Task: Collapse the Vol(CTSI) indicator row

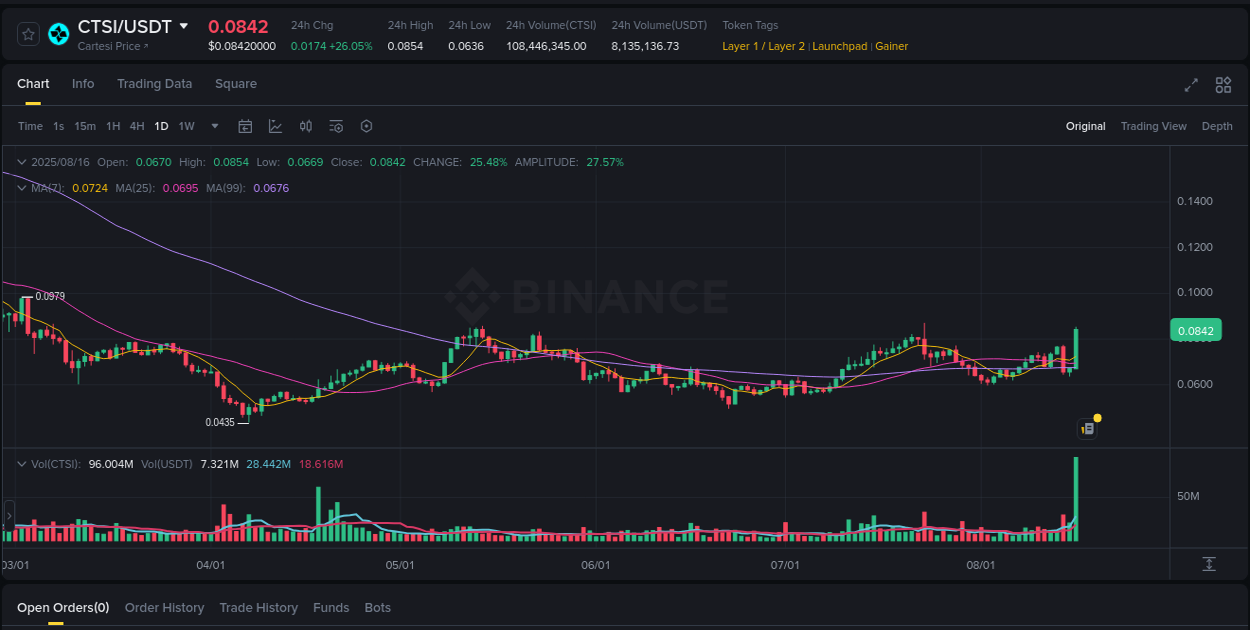Action: point(20,463)
